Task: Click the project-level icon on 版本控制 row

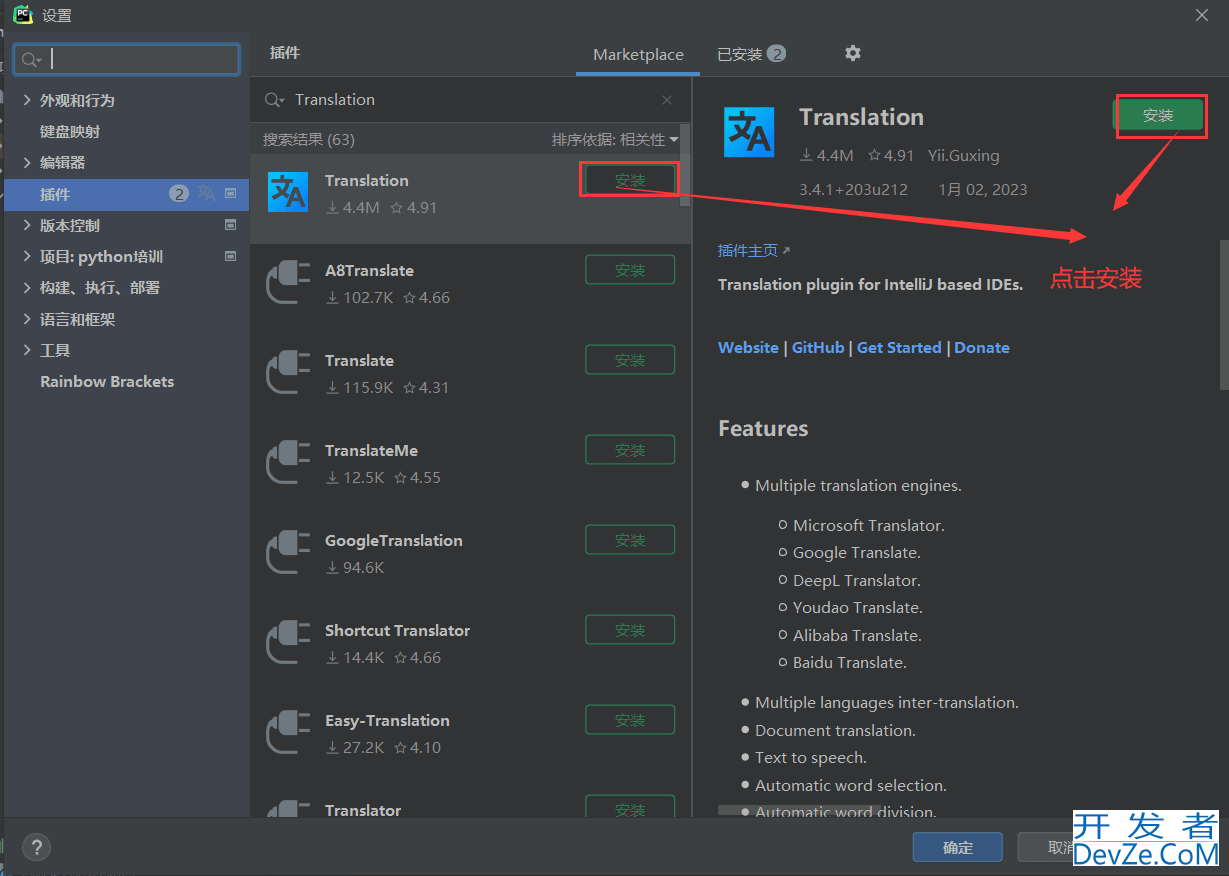Action: pyautogui.click(x=231, y=225)
